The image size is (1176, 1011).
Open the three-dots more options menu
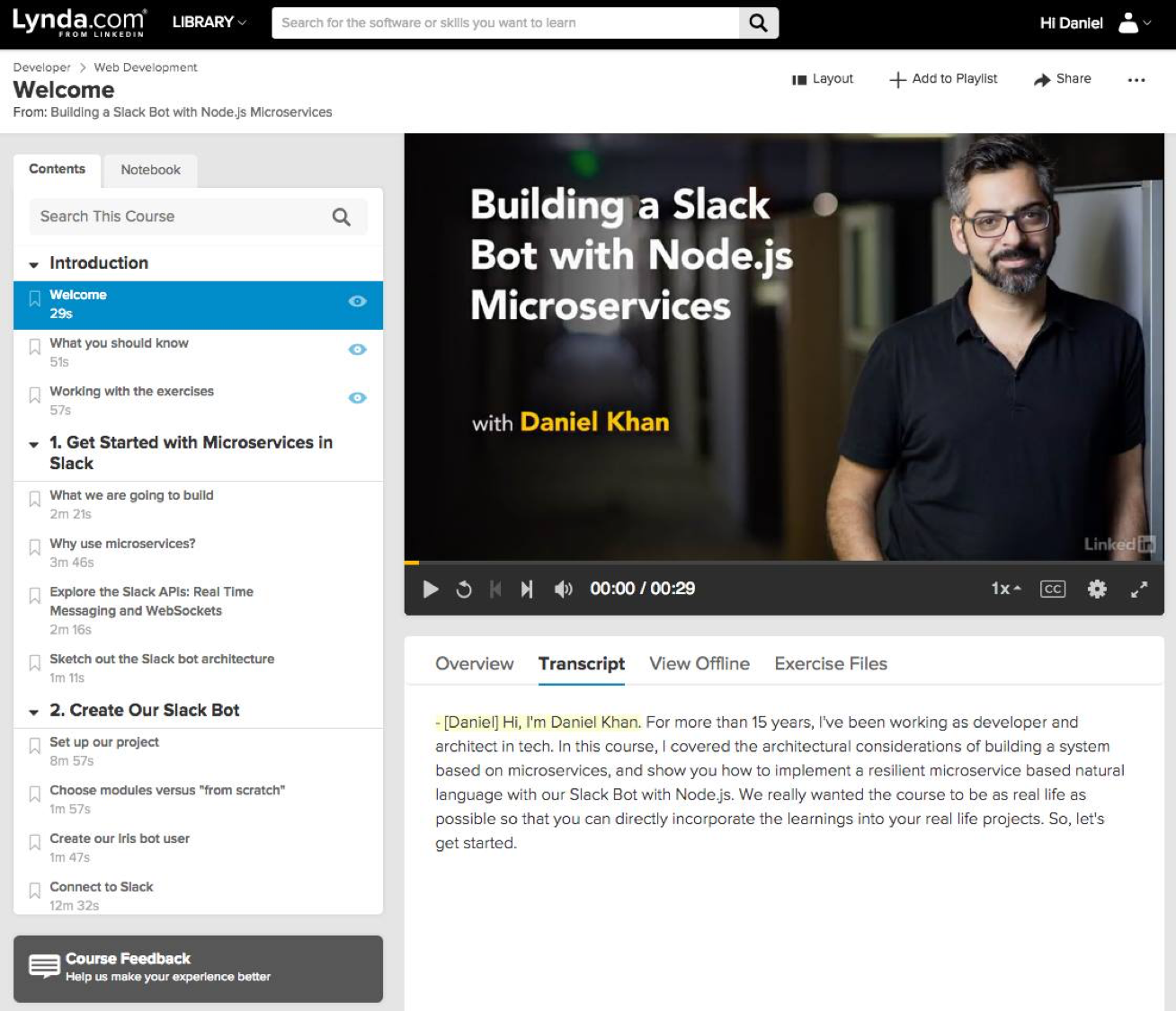pos(1136,79)
